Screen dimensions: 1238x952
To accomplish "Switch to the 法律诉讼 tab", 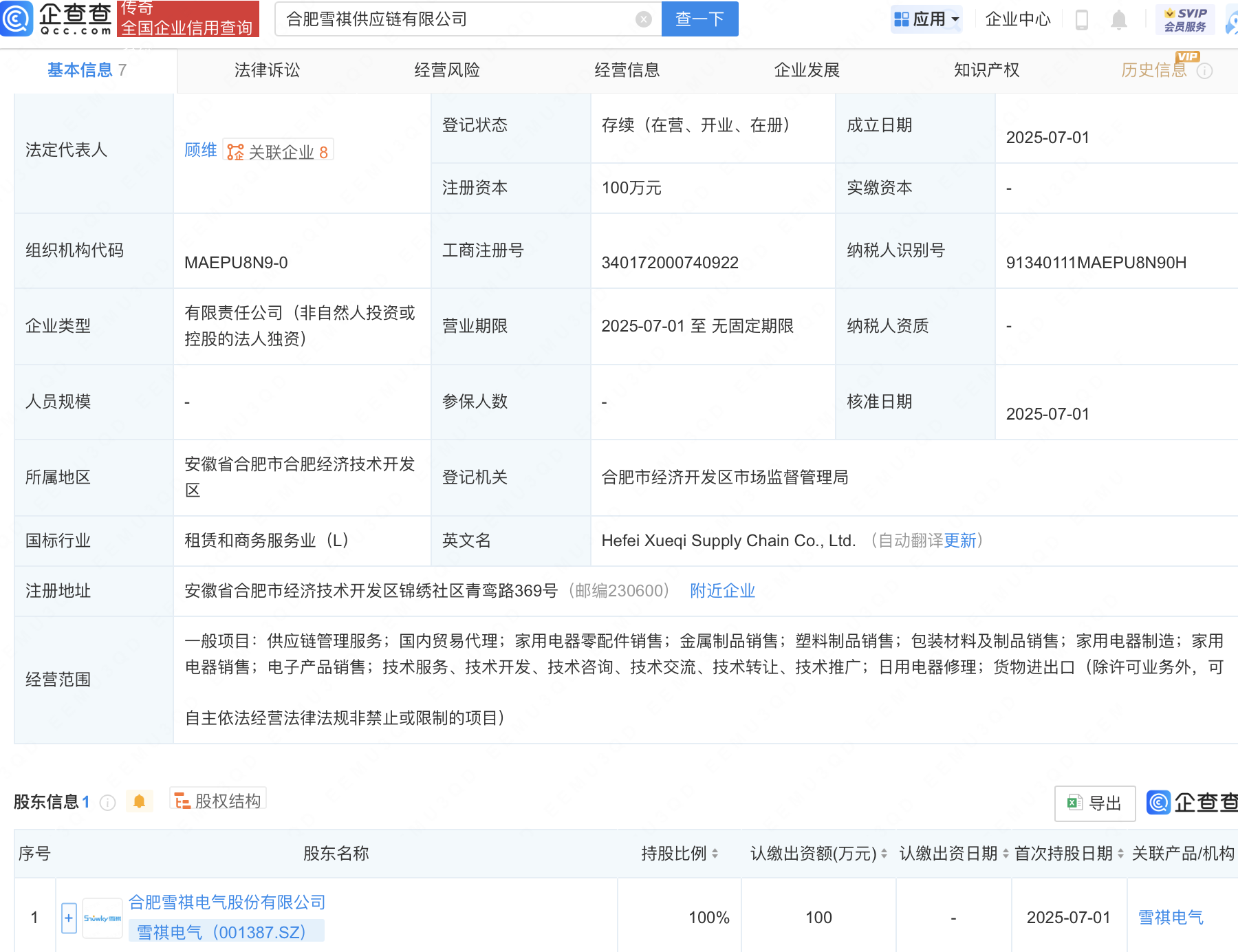I will click(x=267, y=69).
